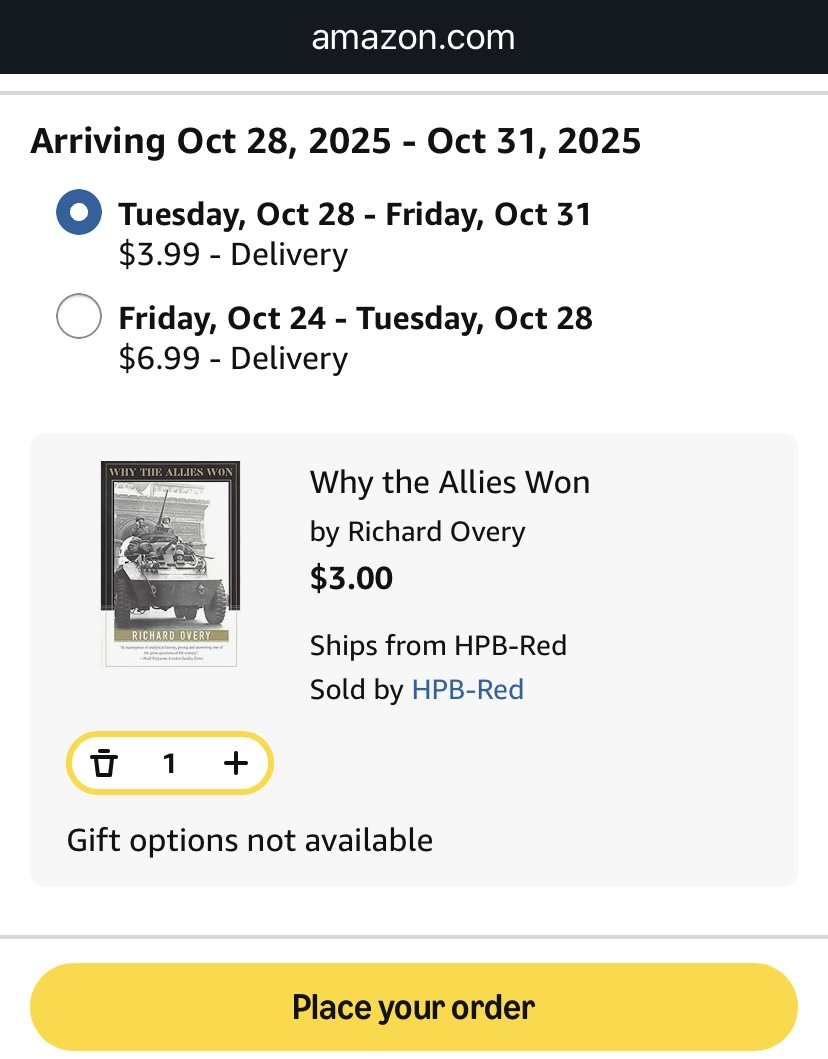The image size is (828, 1059).
Task: Click the "$6.99 - Delivery" price text
Action: click(x=233, y=358)
